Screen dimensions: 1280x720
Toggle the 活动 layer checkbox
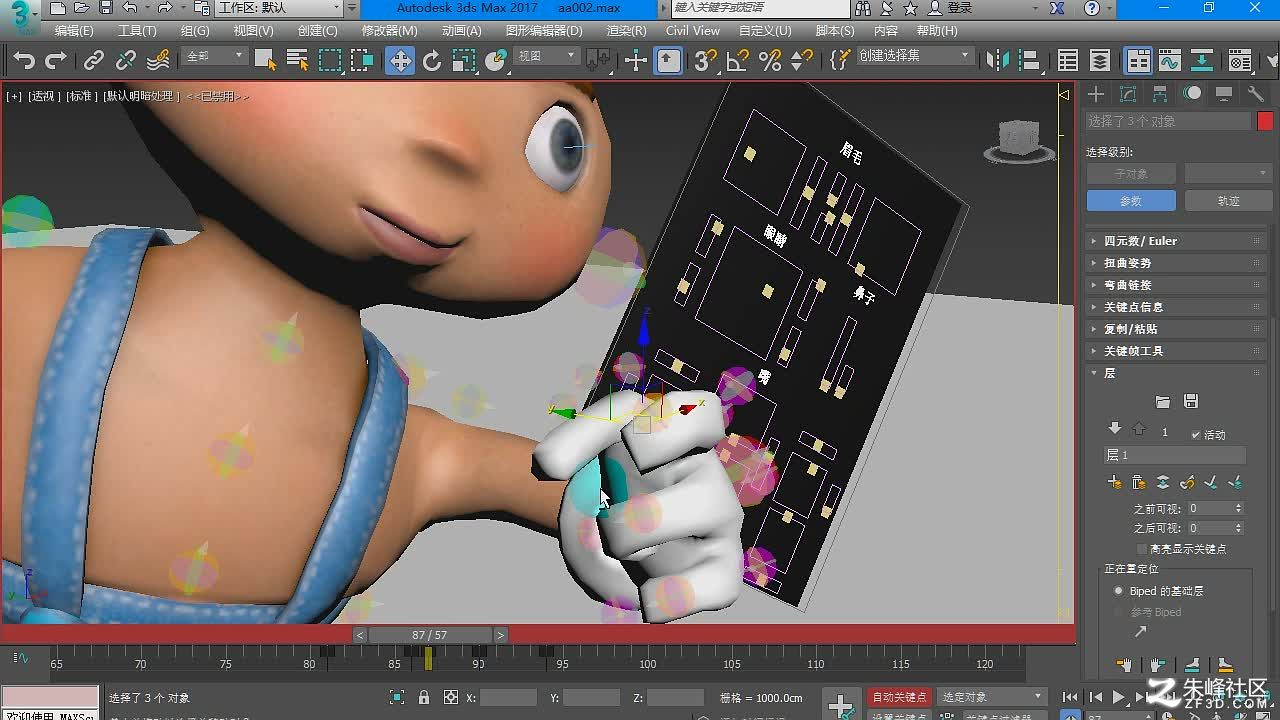[1196, 435]
